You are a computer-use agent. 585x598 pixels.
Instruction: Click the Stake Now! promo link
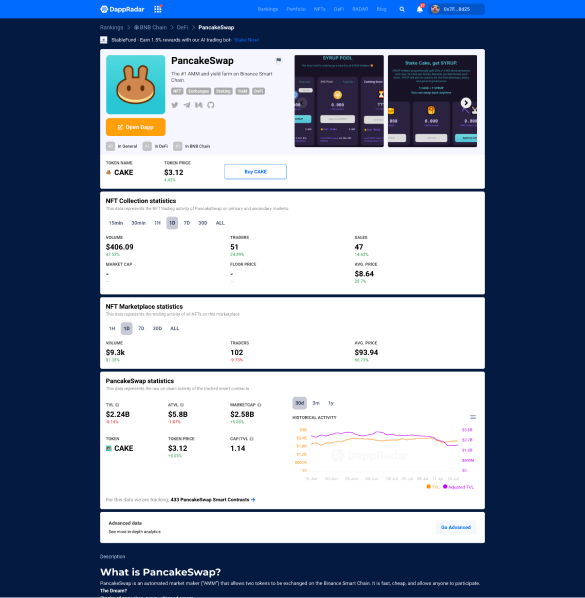click(246, 40)
